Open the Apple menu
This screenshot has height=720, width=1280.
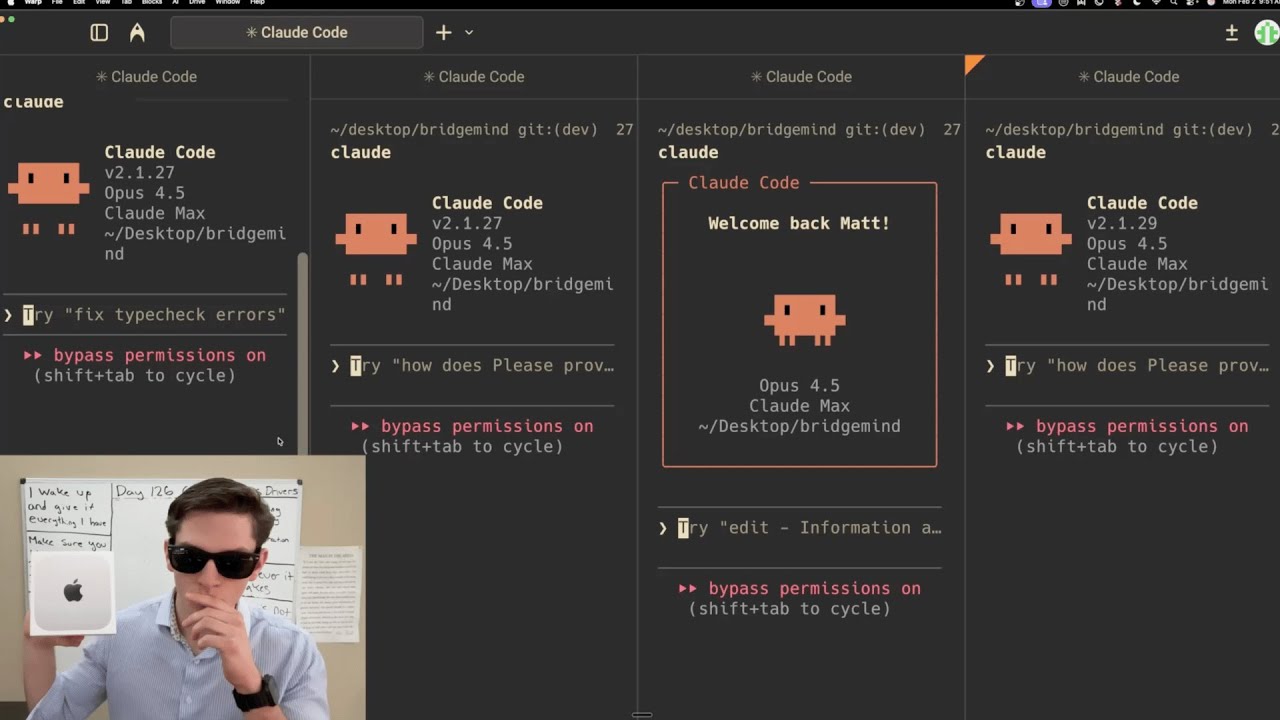pos(10,3)
